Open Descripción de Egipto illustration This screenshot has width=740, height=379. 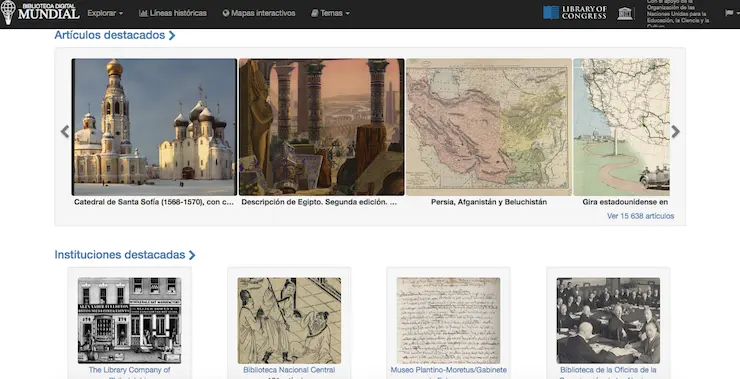click(322, 127)
